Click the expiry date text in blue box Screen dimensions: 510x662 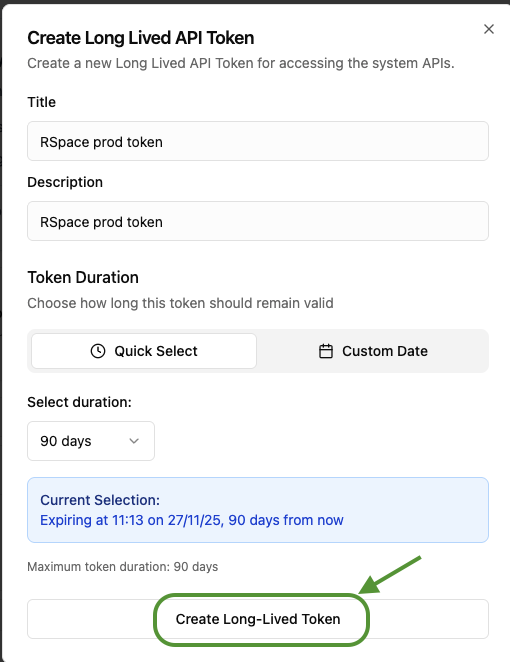click(x=192, y=520)
